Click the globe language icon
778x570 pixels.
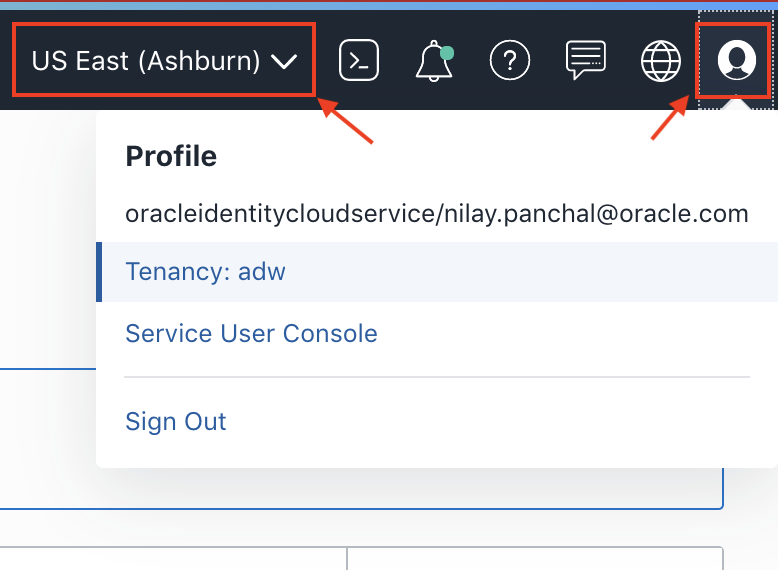tap(660, 61)
